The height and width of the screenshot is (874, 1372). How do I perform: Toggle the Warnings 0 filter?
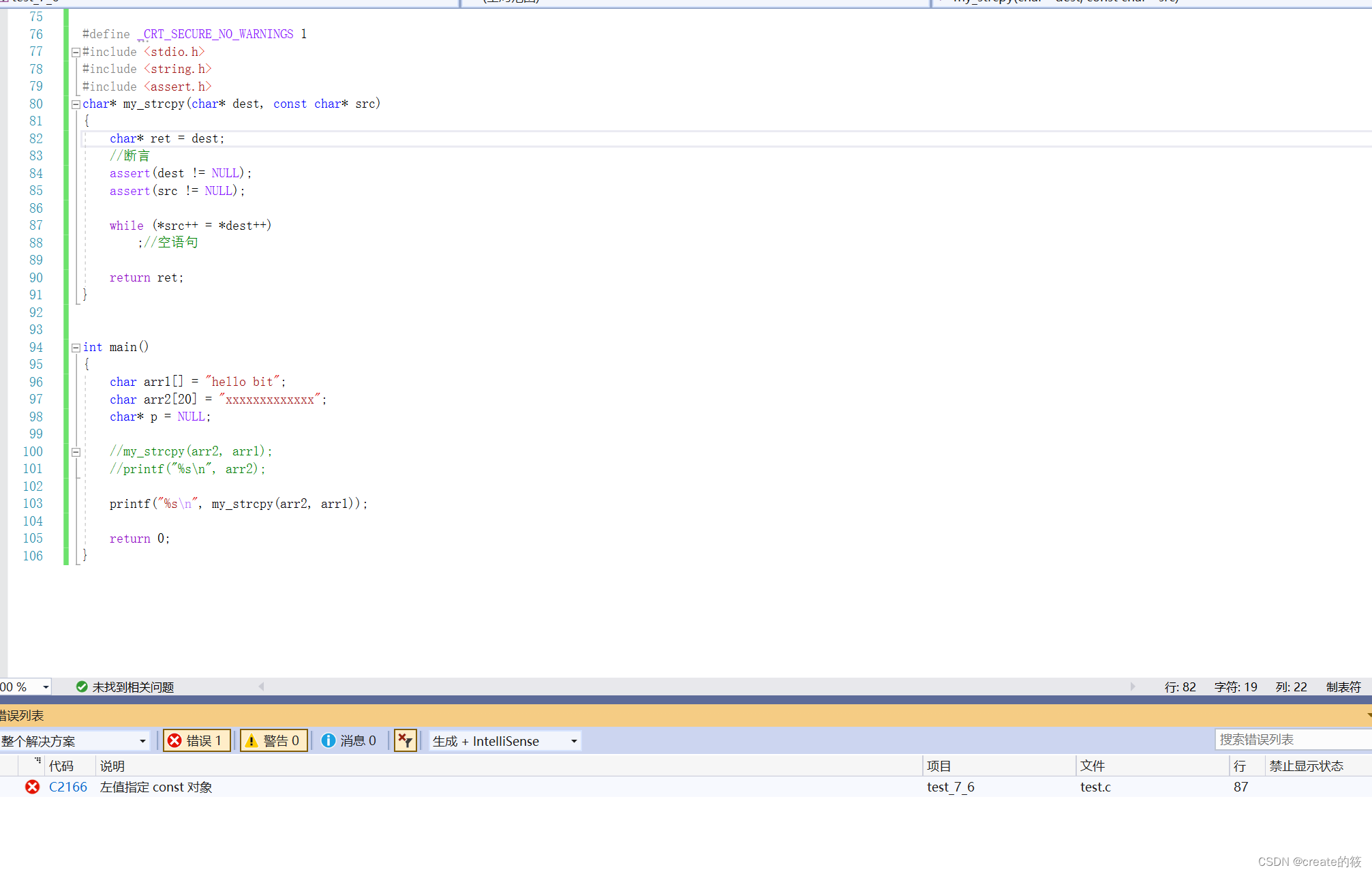coord(273,740)
